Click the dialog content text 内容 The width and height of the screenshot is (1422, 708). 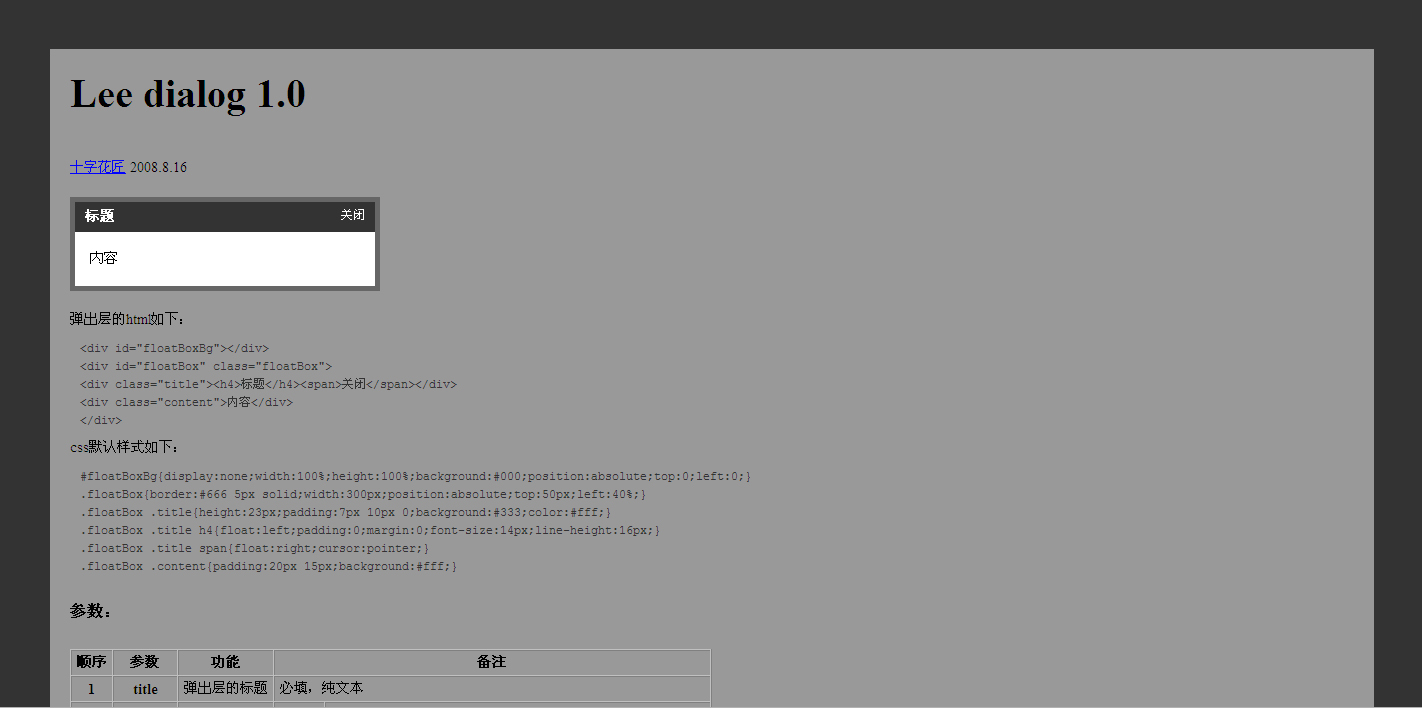(x=103, y=258)
